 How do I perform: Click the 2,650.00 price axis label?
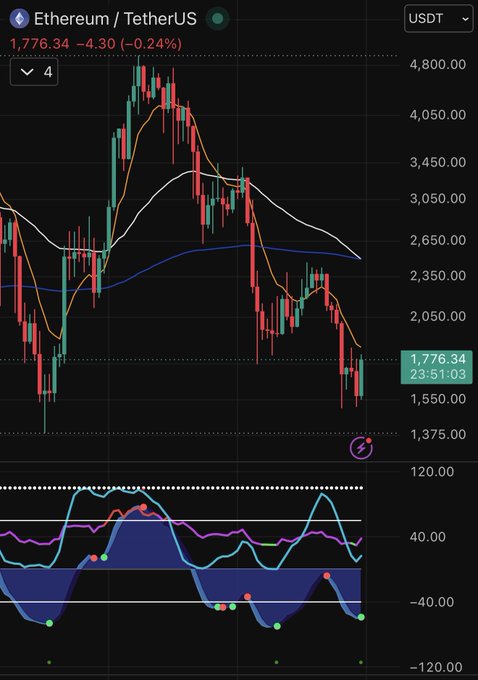[x=438, y=240]
